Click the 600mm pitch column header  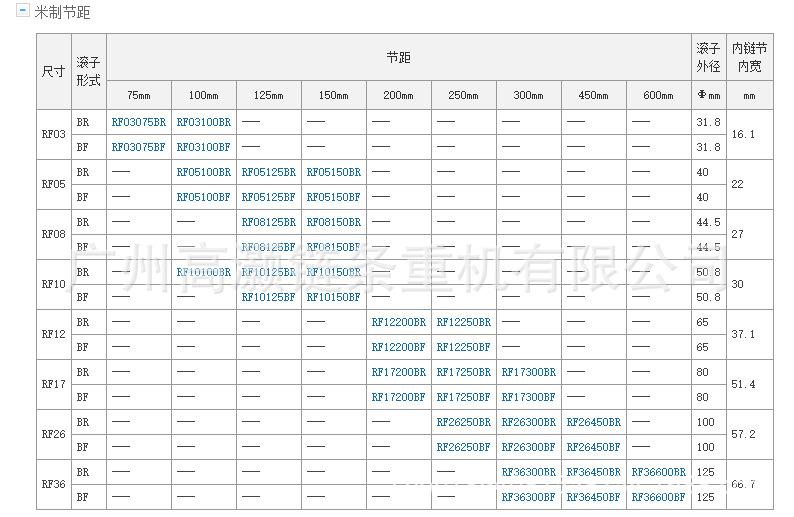pyautogui.click(x=658, y=96)
